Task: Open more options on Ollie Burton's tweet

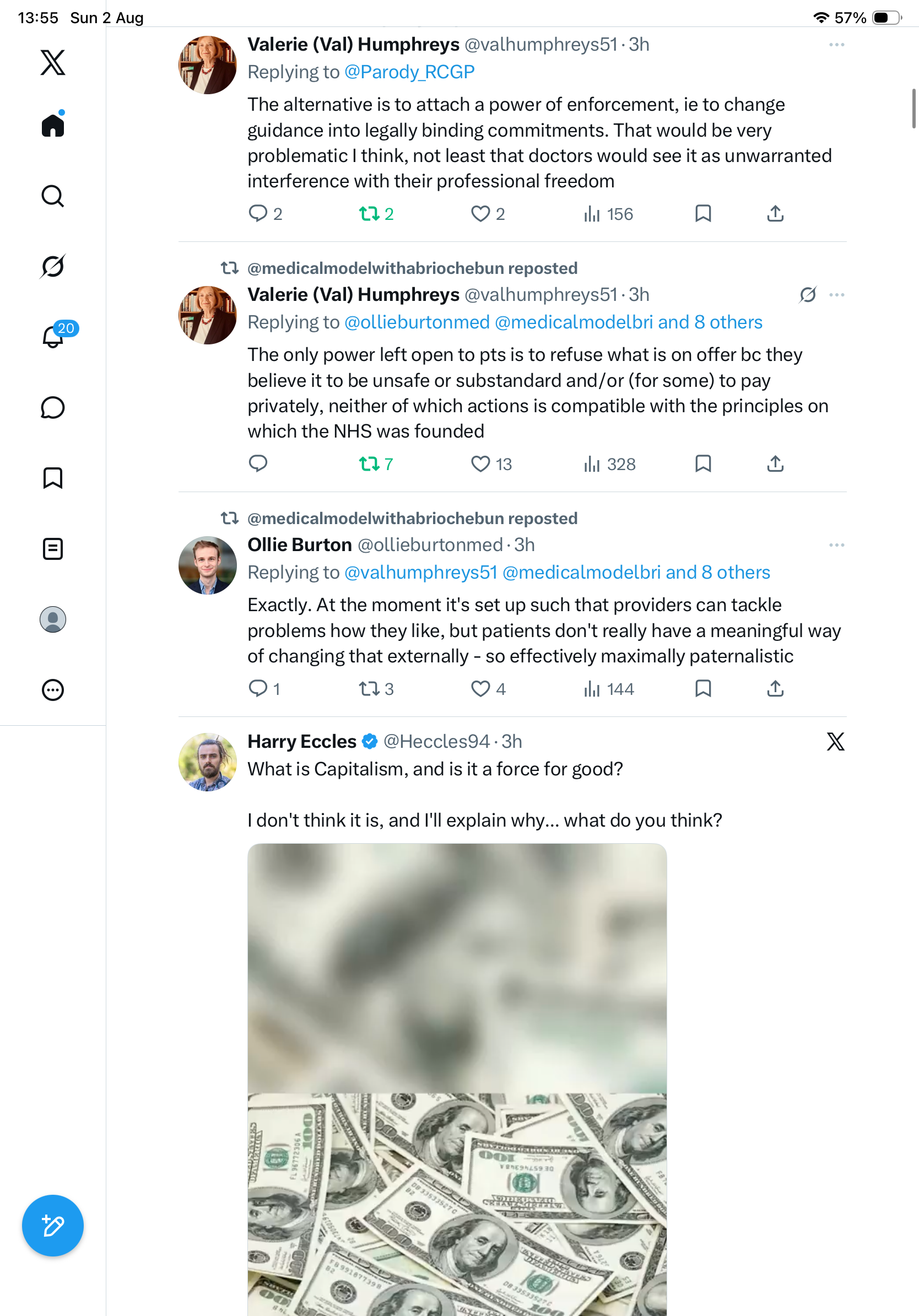Action: click(x=836, y=545)
